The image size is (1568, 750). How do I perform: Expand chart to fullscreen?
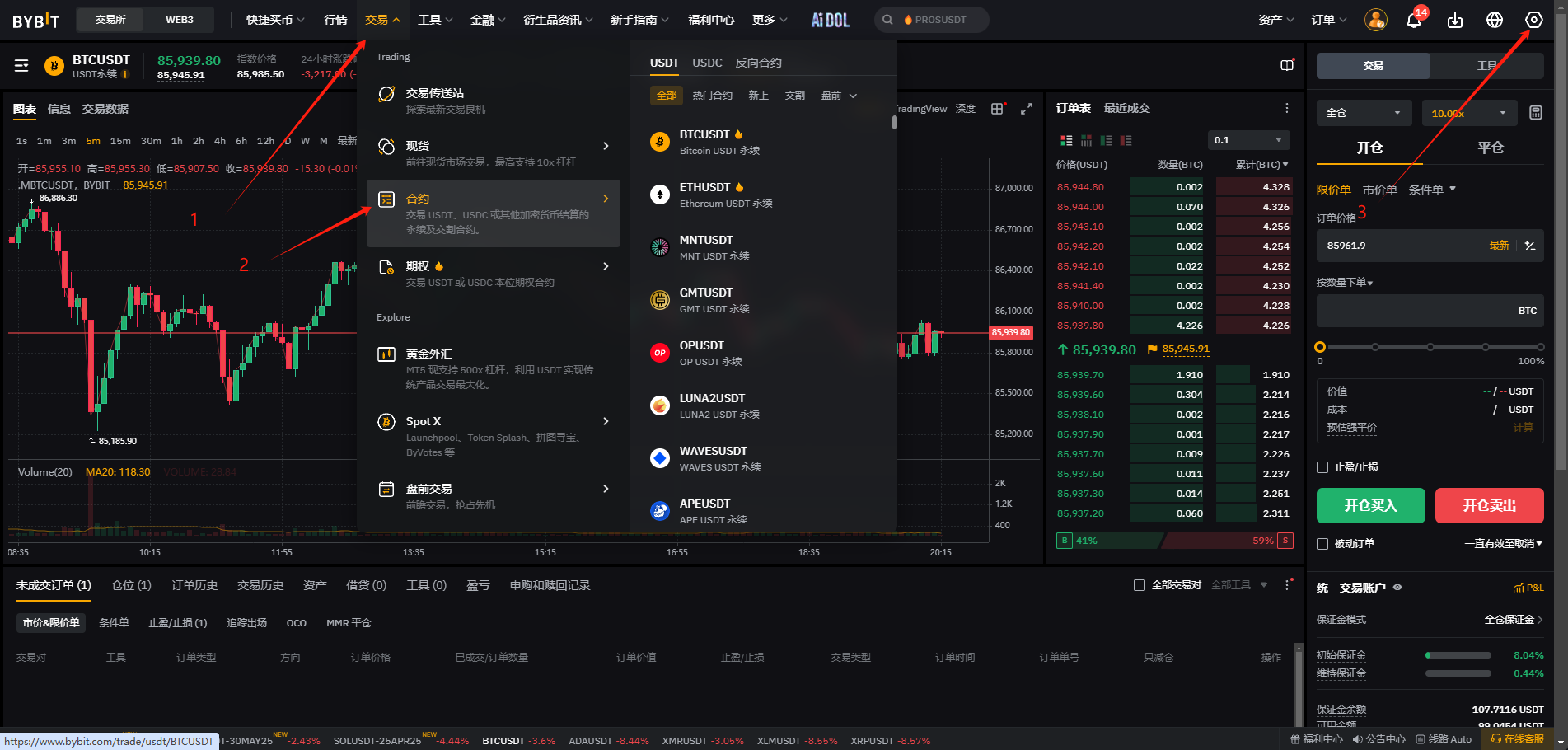pos(1027,109)
